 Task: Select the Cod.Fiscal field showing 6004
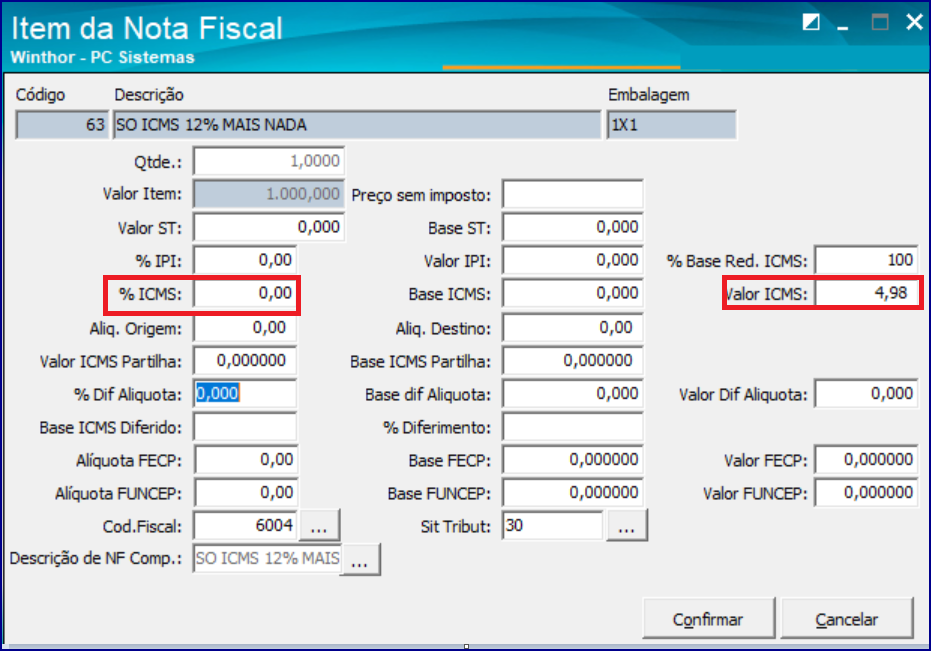click(x=245, y=525)
